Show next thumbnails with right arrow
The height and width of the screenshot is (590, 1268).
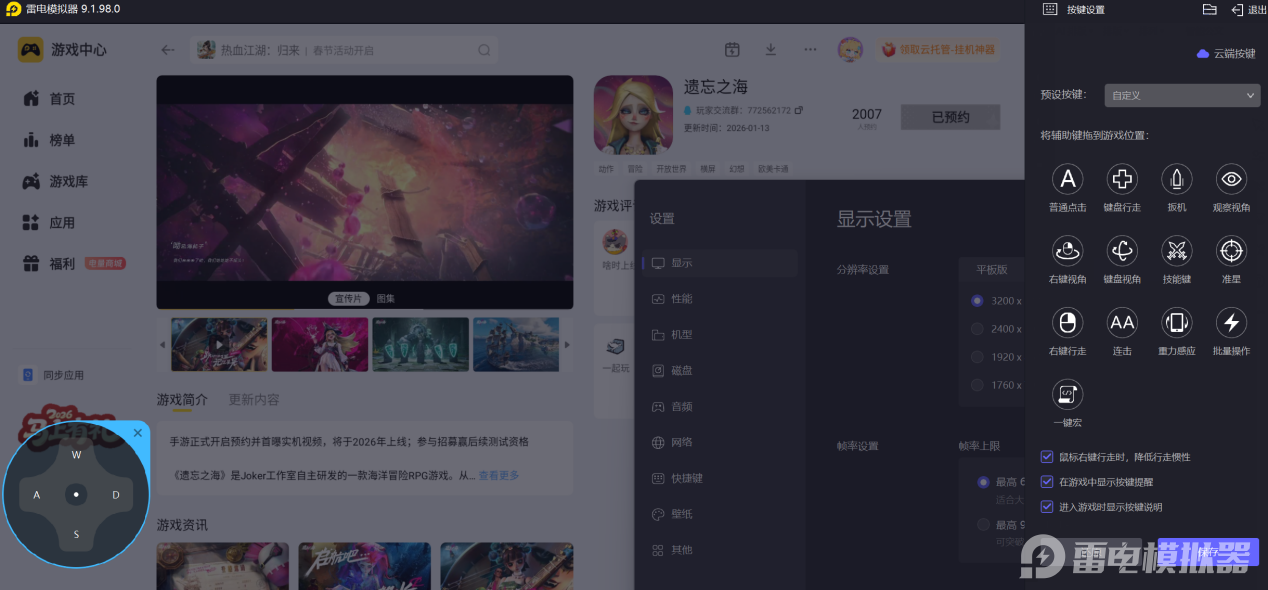pos(567,345)
